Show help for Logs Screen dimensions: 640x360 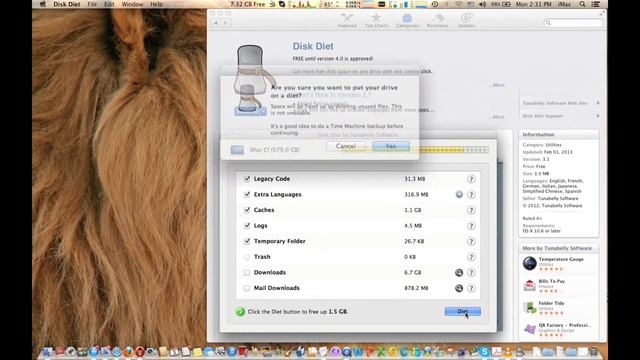[471, 226]
